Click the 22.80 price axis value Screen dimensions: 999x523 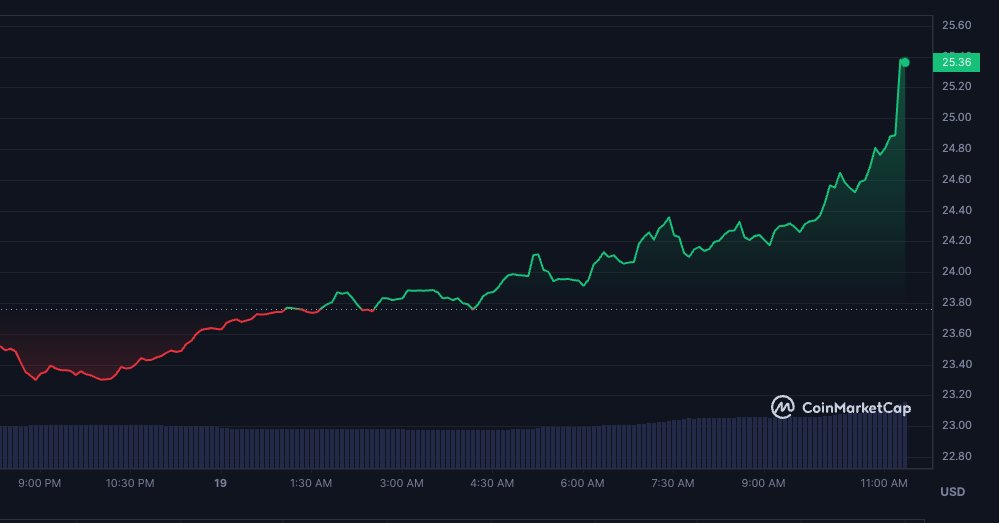coord(956,456)
